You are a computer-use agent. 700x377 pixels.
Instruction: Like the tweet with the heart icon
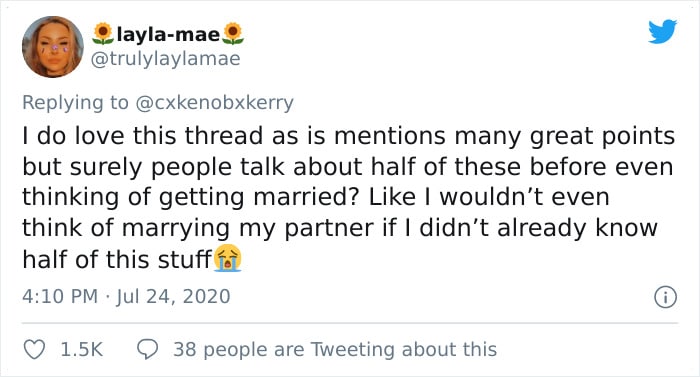(x=34, y=349)
